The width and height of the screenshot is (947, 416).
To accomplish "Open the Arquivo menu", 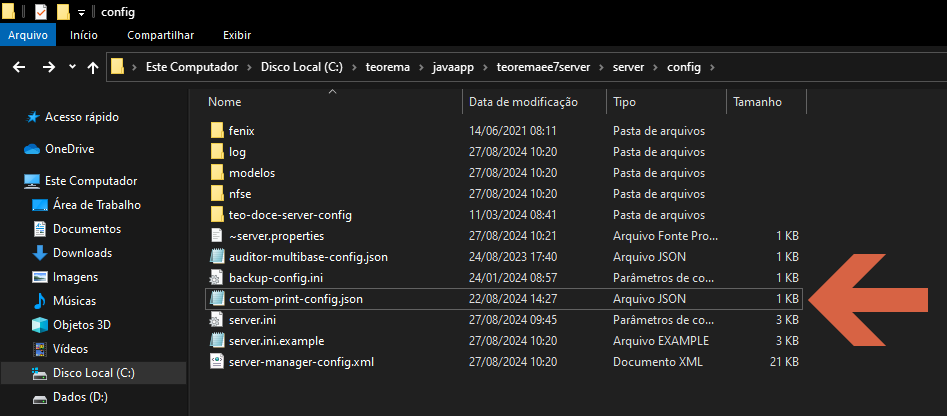I will (28, 35).
